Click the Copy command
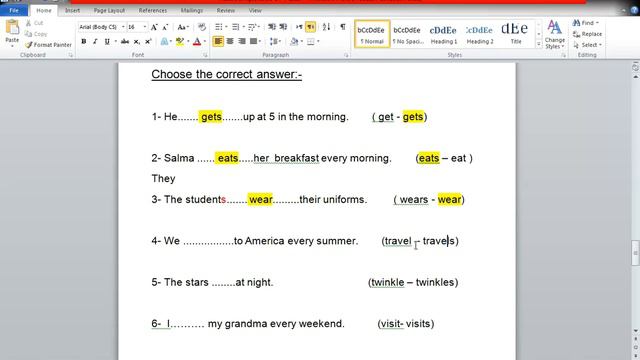The image size is (640, 360). pos(36,34)
